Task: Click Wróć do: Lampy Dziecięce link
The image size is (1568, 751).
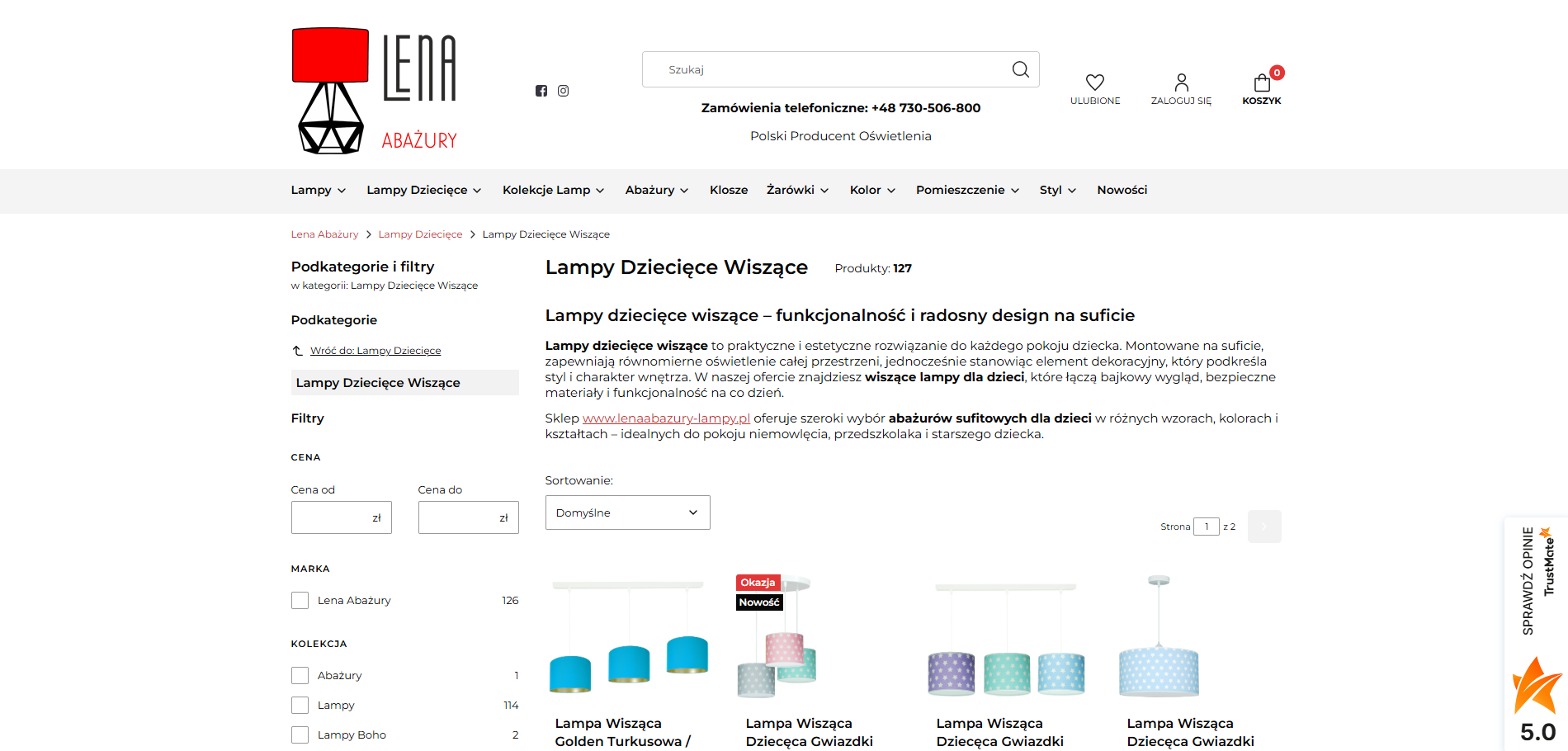Action: 375,350
